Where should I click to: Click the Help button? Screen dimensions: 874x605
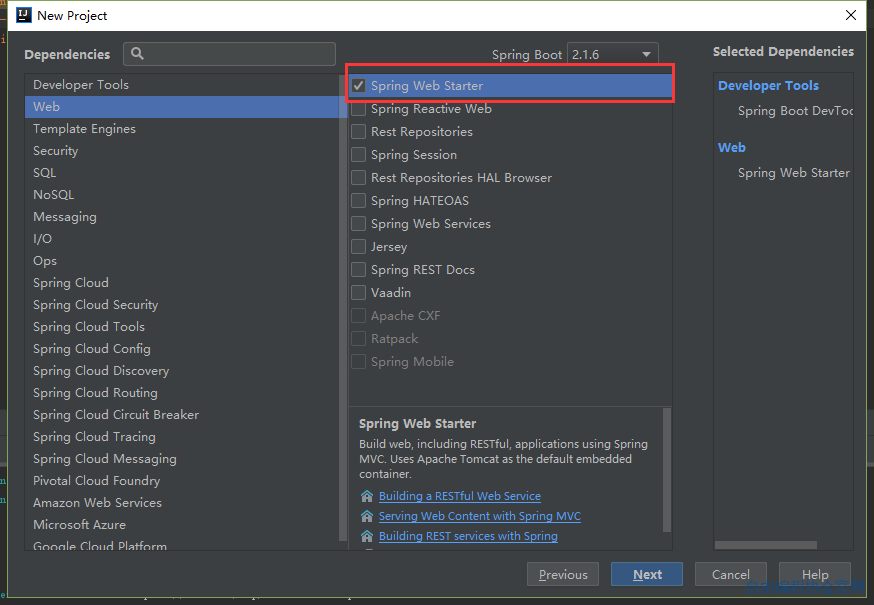pyautogui.click(x=815, y=574)
